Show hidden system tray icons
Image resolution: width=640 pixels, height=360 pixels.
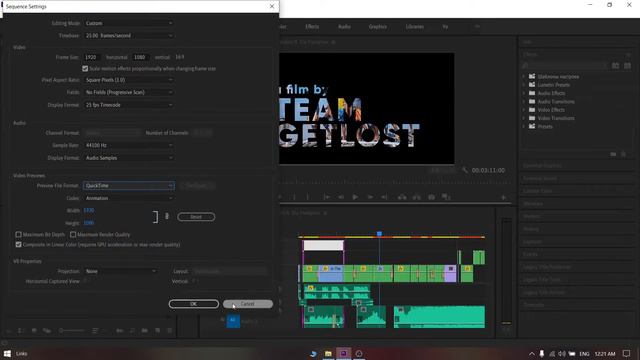(x=531, y=354)
